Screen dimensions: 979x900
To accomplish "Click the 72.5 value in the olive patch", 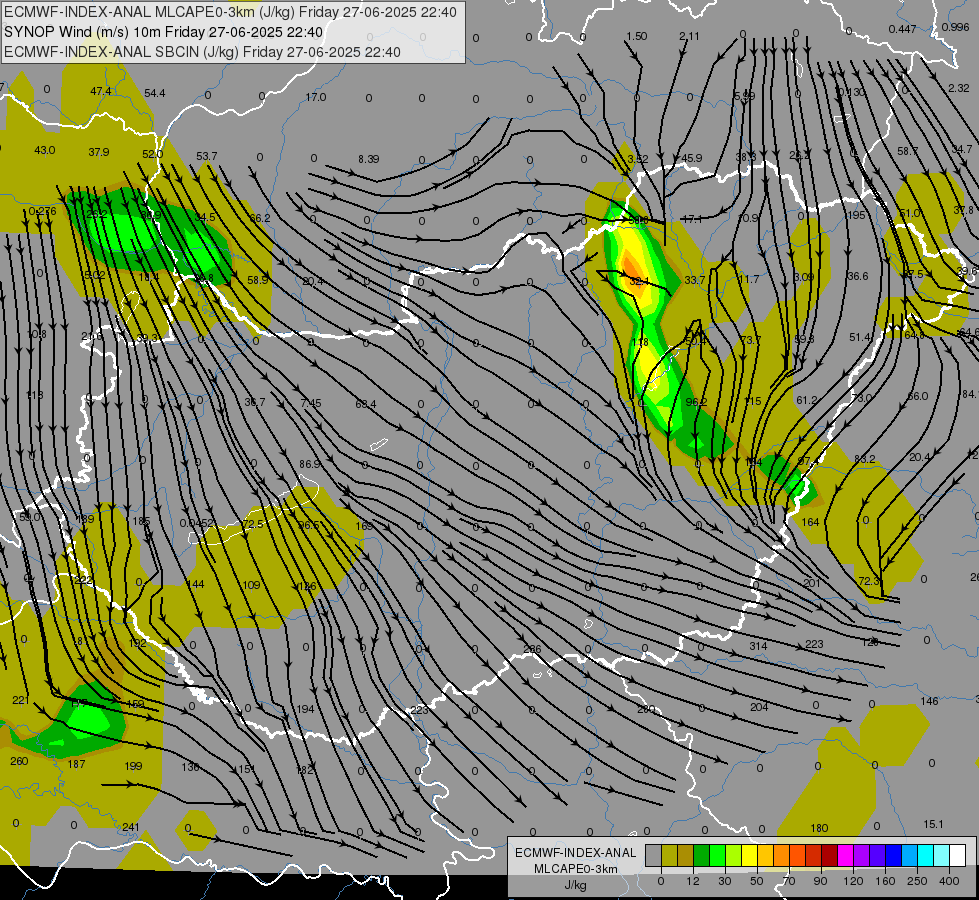I will (253, 524).
